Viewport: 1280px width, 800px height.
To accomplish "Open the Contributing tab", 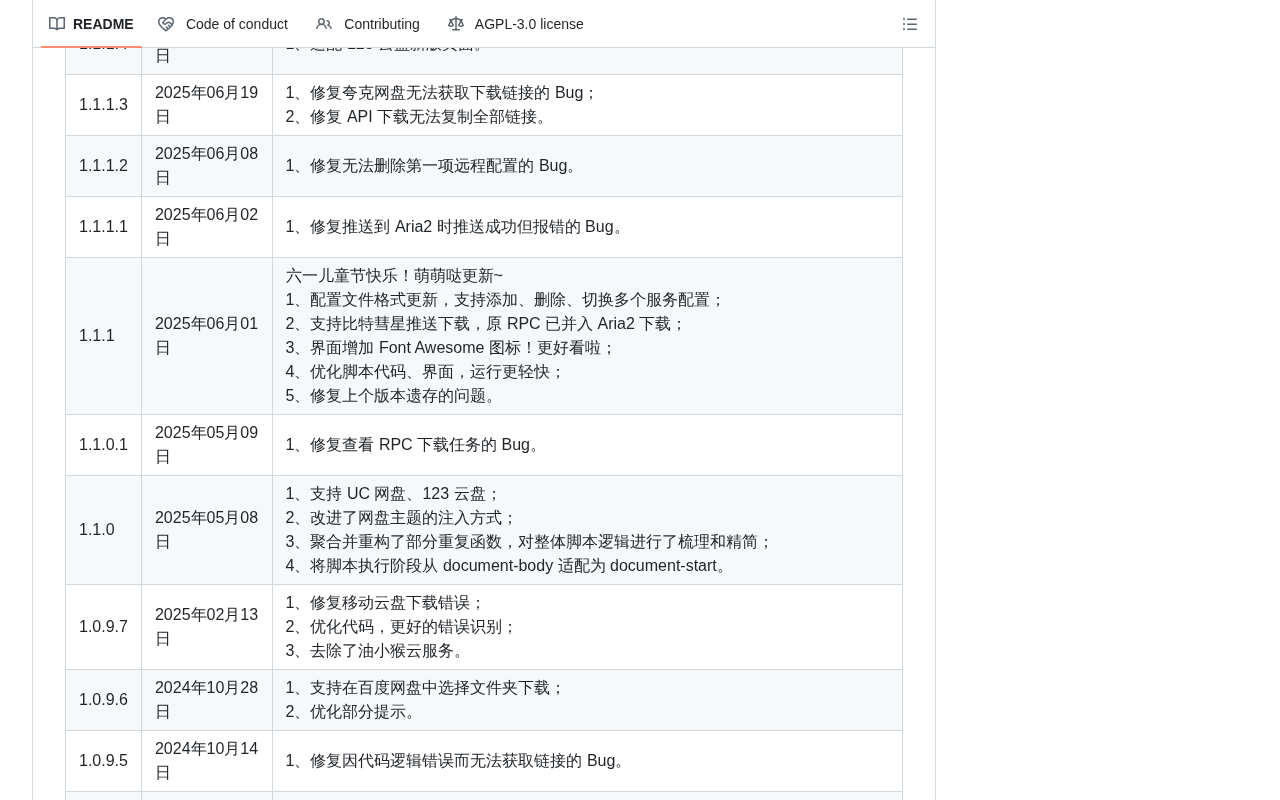I will pos(368,24).
